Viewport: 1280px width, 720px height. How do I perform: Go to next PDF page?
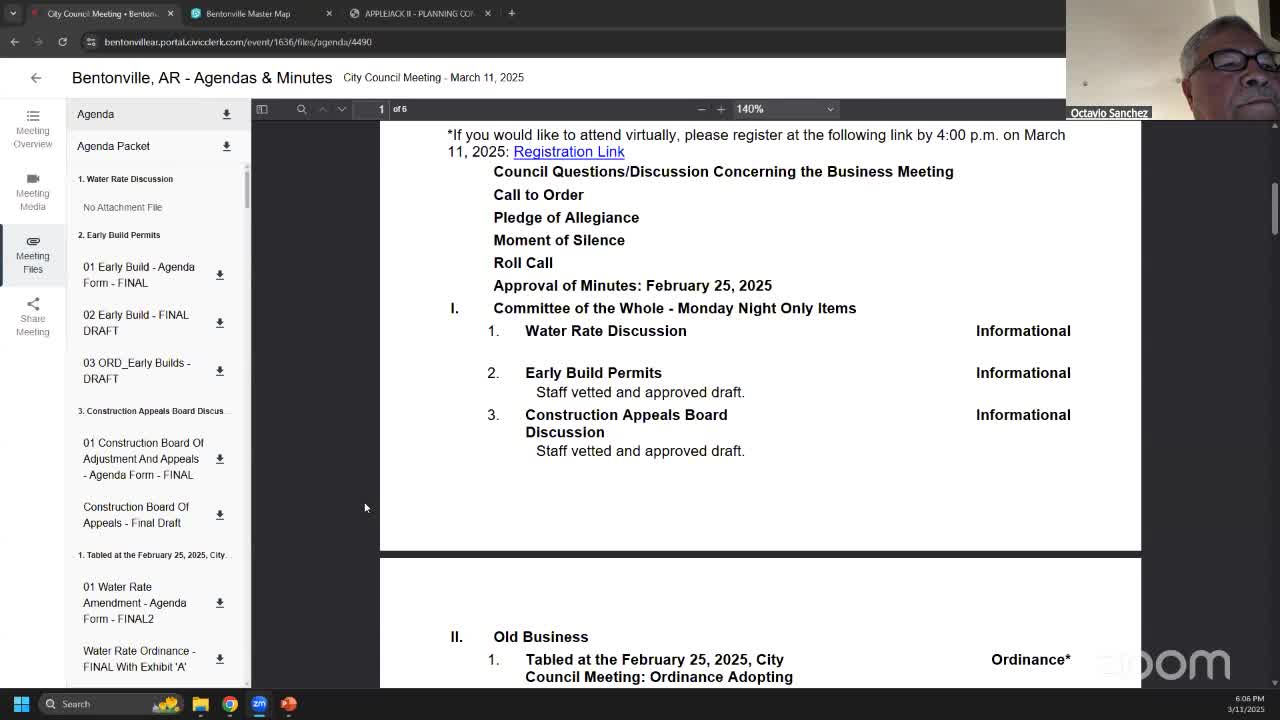(x=342, y=109)
